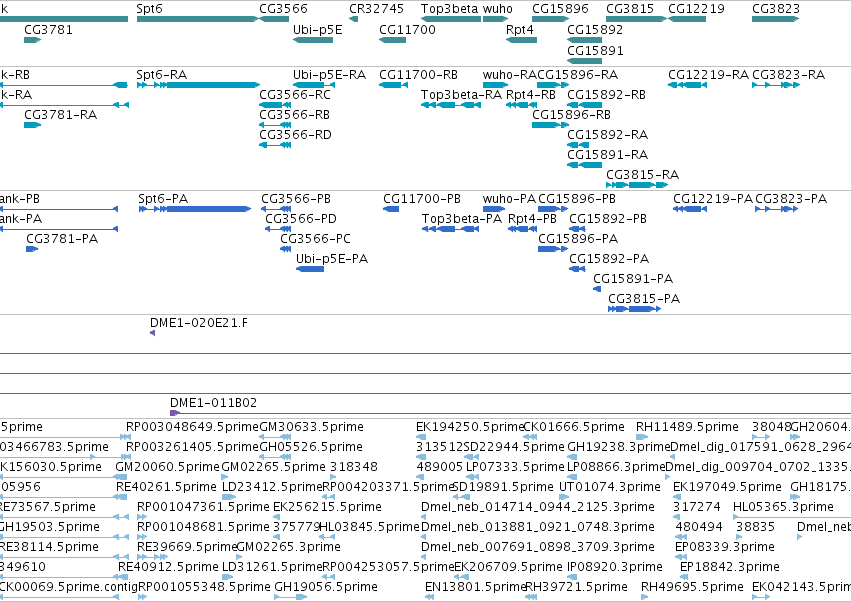The height and width of the screenshot is (602, 851).
Task: Select the Top3beta-PA protein label
Action: tap(462, 219)
